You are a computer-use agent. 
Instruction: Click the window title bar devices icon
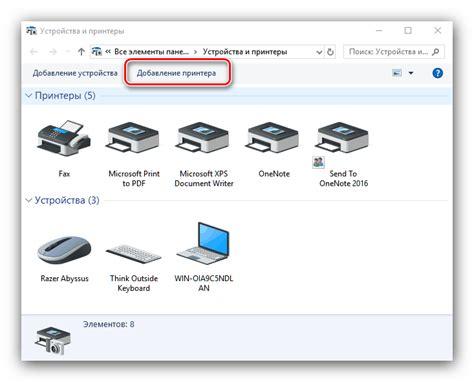(x=31, y=31)
